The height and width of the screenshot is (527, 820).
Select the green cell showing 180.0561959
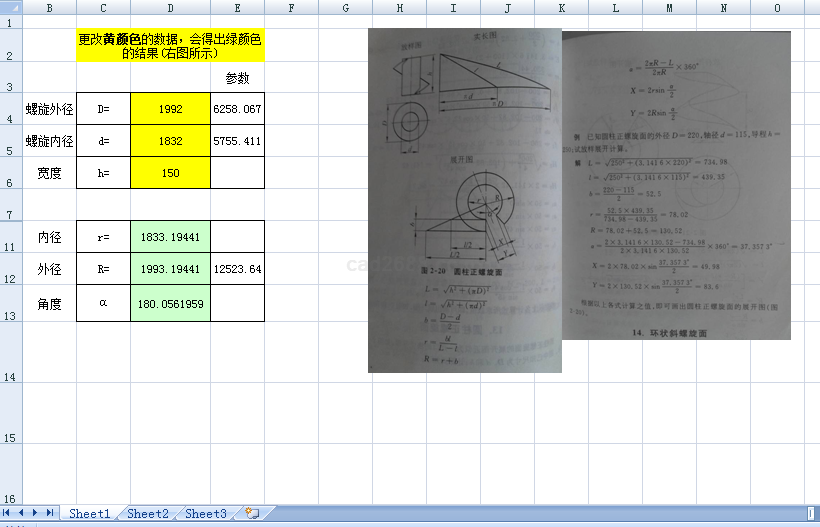[x=170, y=304]
